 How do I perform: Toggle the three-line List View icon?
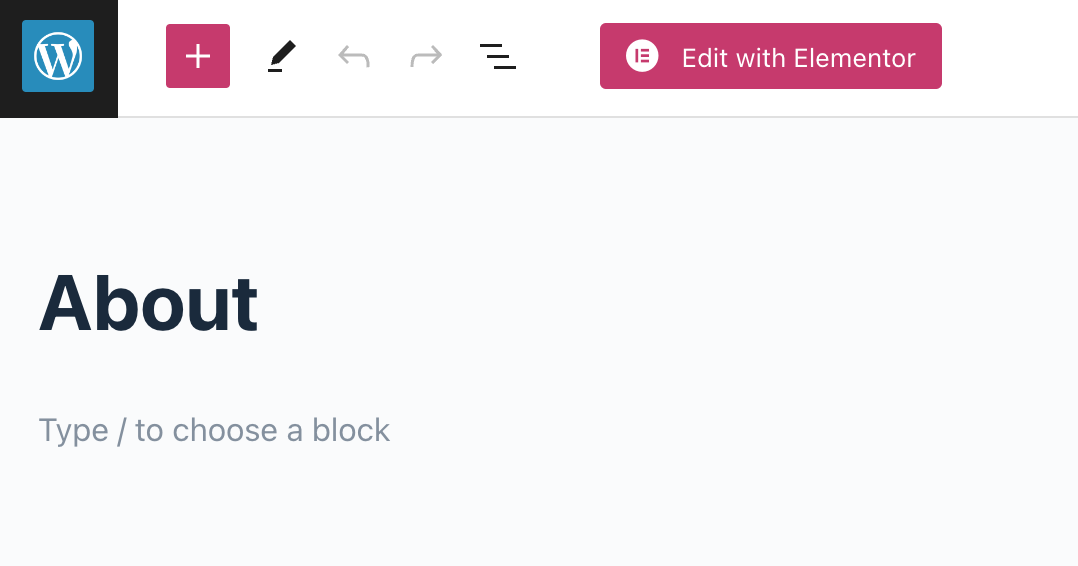coord(498,56)
